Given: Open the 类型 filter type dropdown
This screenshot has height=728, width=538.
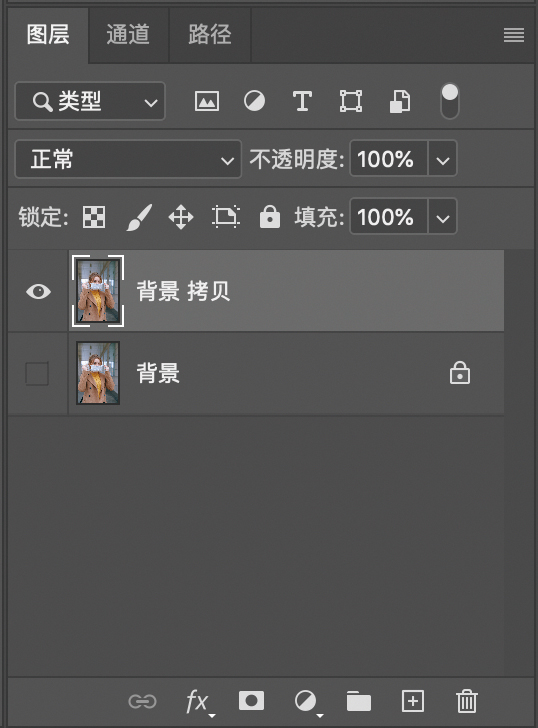Looking at the screenshot, I should [90, 101].
